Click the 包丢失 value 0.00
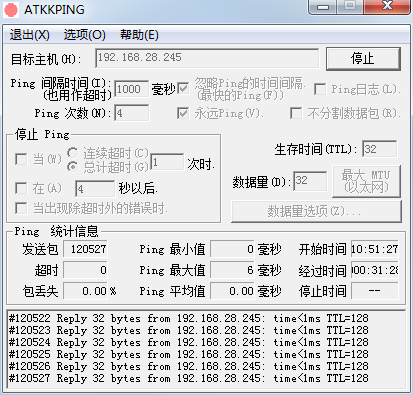Viewport: 413px width, 395px height. click(85, 291)
